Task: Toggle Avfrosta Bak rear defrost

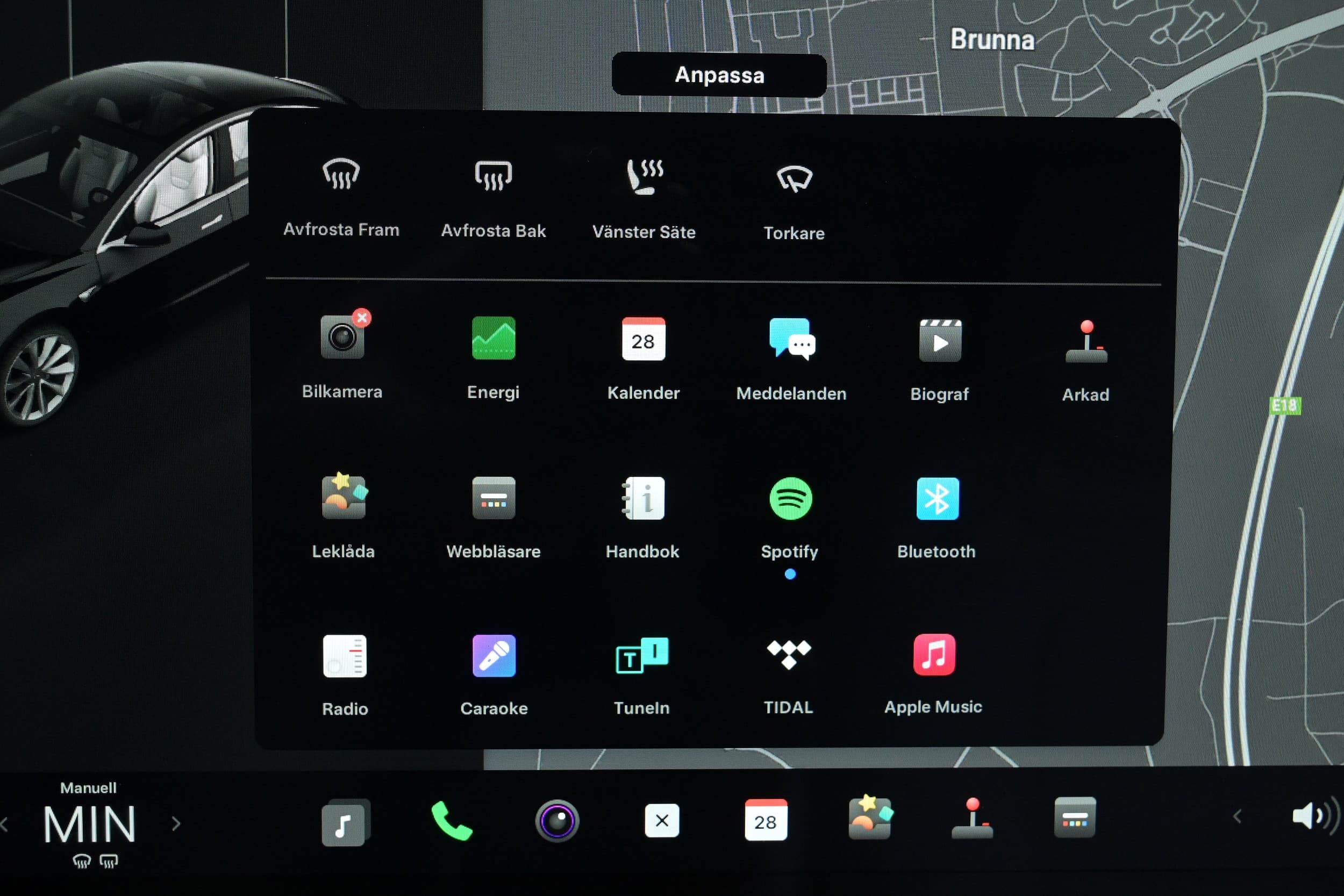Action: tap(493, 175)
